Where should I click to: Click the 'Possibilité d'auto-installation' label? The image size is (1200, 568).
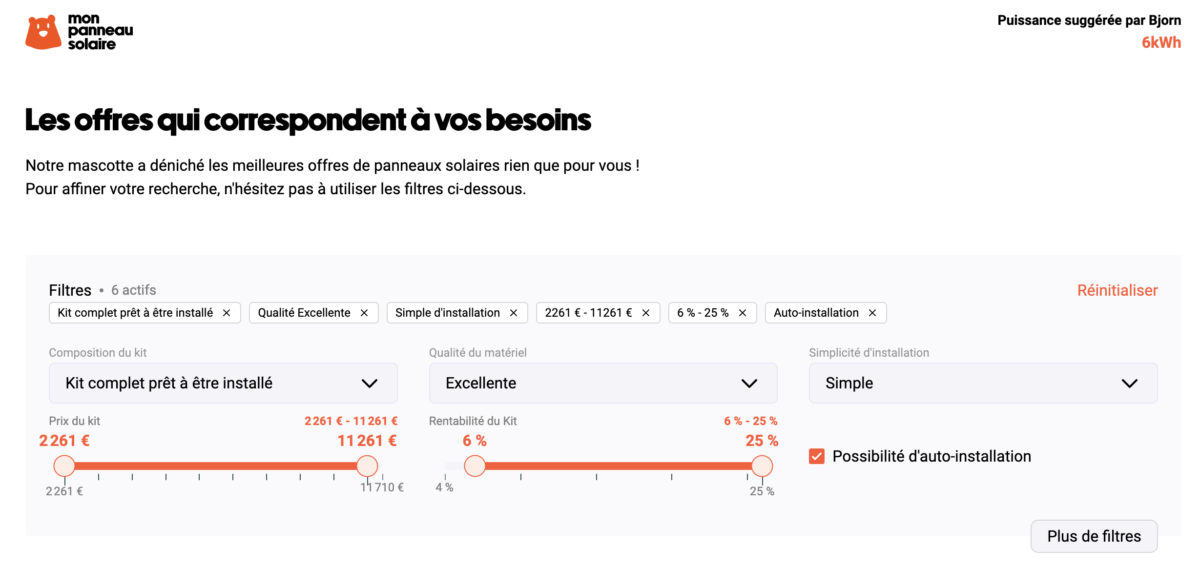click(931, 456)
